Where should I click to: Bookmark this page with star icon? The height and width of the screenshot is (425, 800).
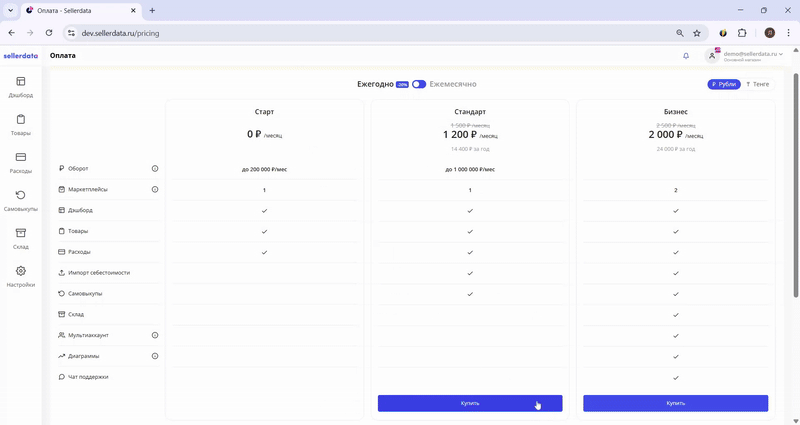(x=697, y=32)
